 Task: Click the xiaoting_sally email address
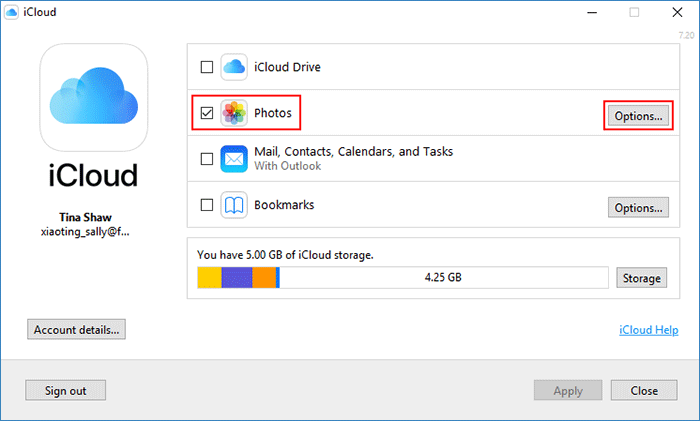point(85,232)
